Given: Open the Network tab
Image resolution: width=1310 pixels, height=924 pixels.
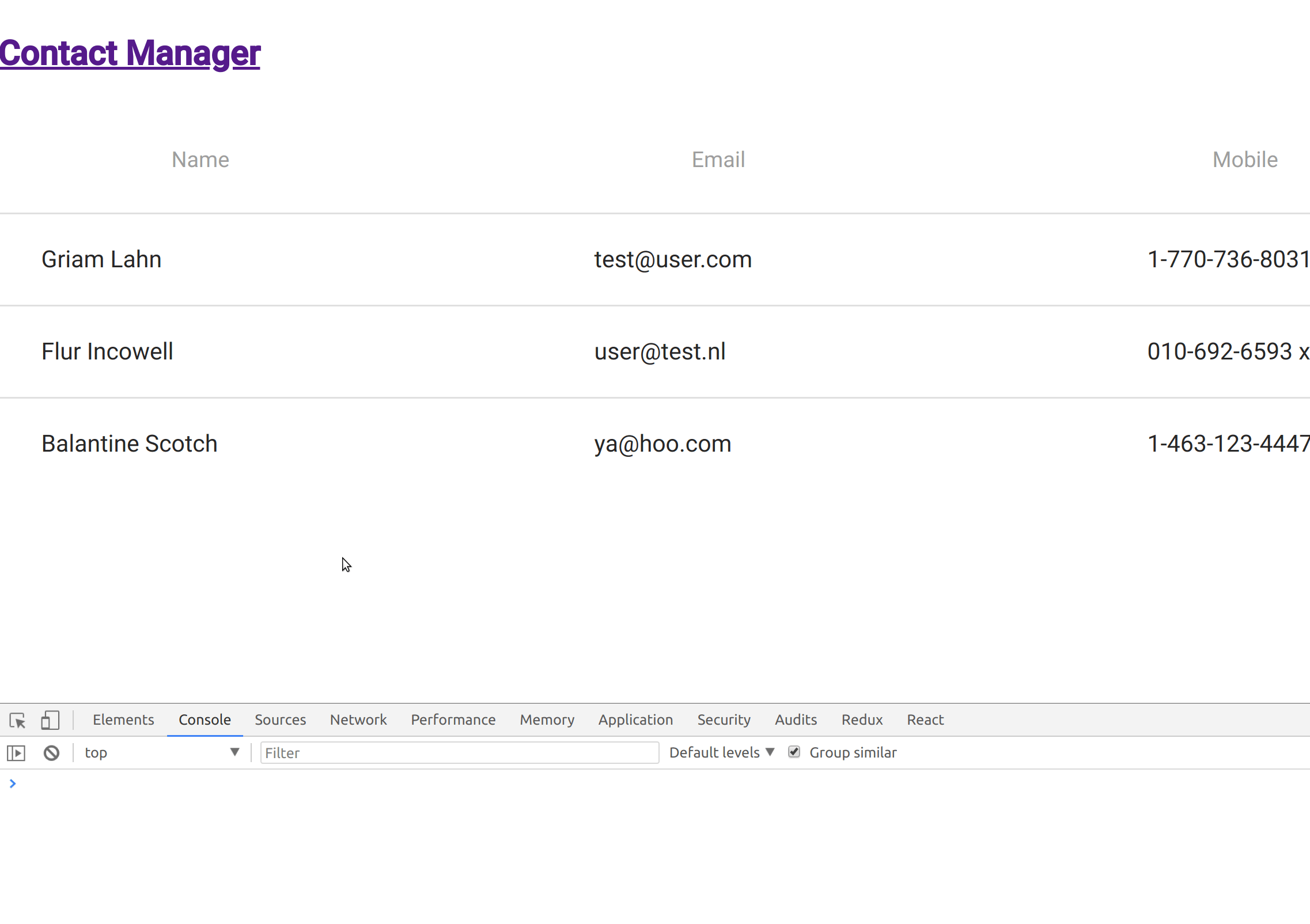Looking at the screenshot, I should pos(358,720).
